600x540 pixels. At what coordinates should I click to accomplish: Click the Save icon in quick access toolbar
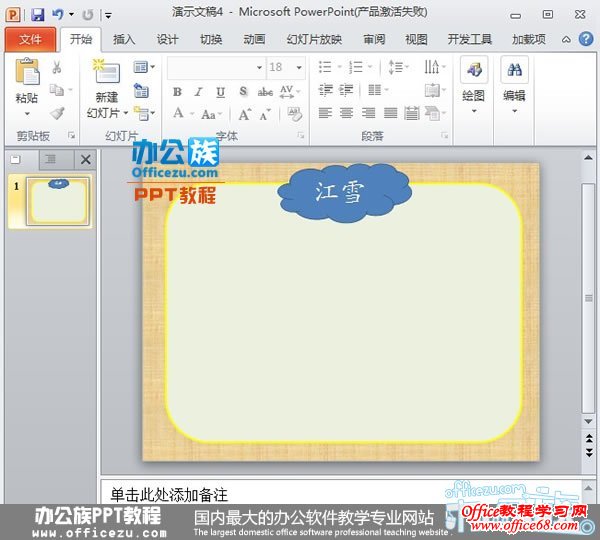tap(37, 15)
